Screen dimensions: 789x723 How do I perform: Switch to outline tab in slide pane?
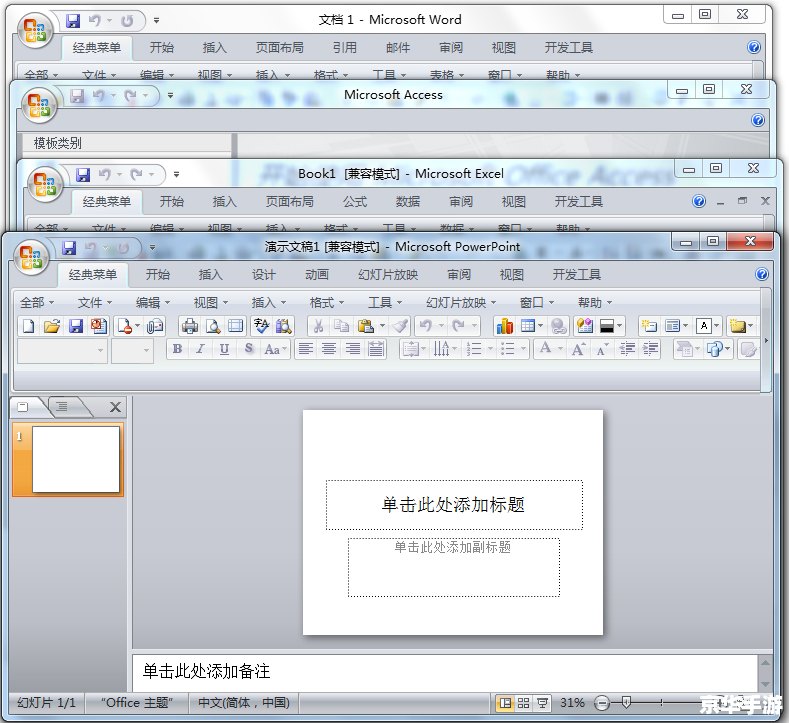pos(62,407)
